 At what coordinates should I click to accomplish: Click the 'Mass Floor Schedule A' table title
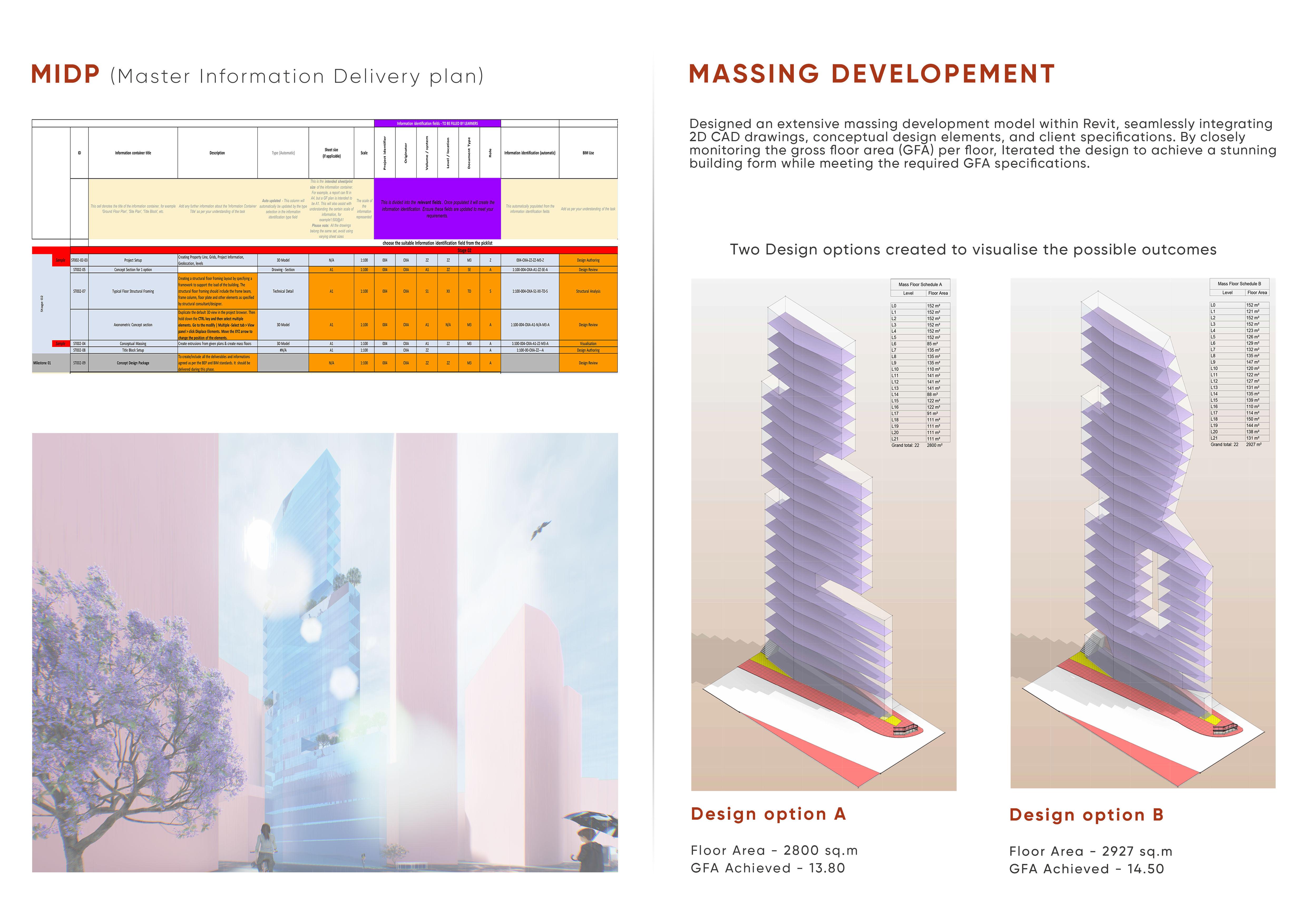920,284
